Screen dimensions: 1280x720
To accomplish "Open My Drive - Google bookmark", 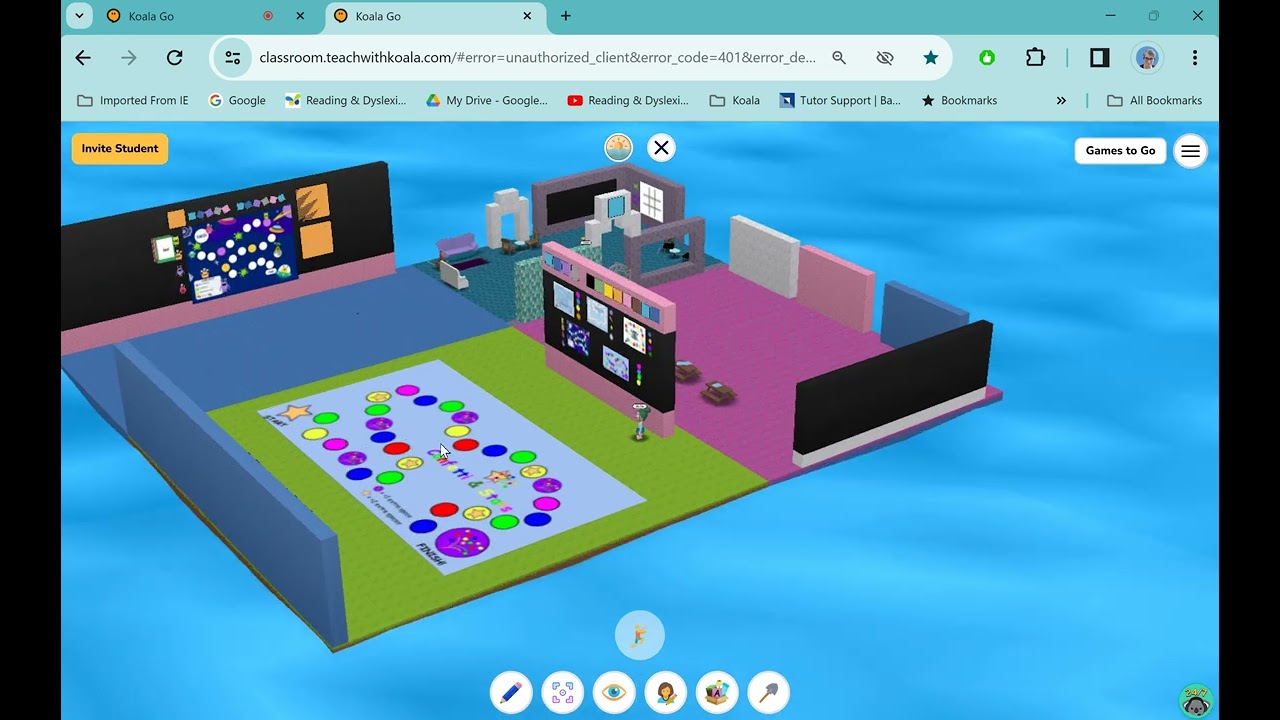I will (487, 100).
